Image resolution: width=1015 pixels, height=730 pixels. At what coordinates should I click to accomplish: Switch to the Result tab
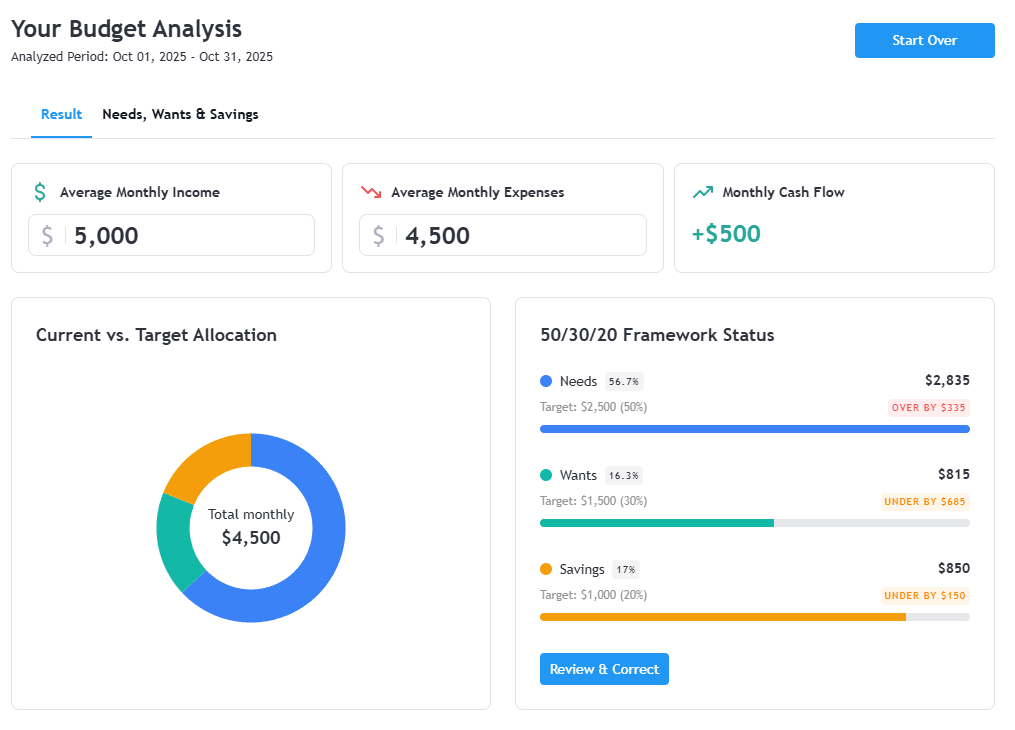(x=61, y=114)
